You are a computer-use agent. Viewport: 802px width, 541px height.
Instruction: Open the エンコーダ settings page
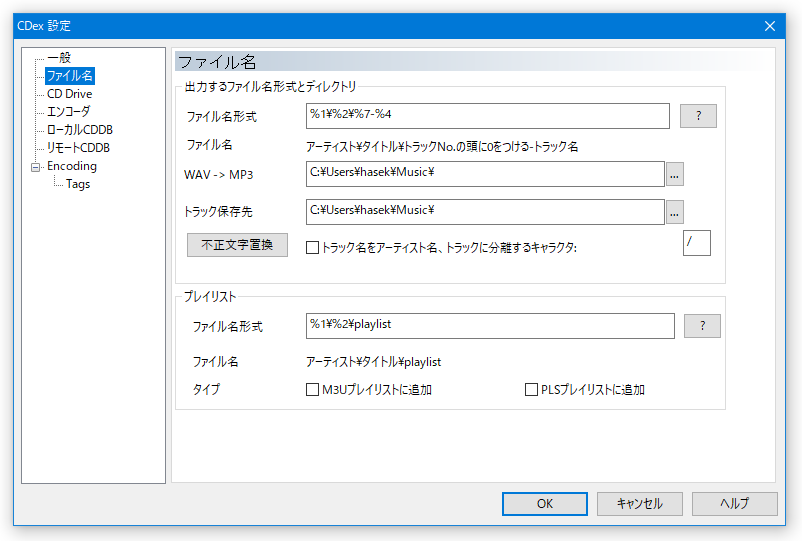pos(69,111)
